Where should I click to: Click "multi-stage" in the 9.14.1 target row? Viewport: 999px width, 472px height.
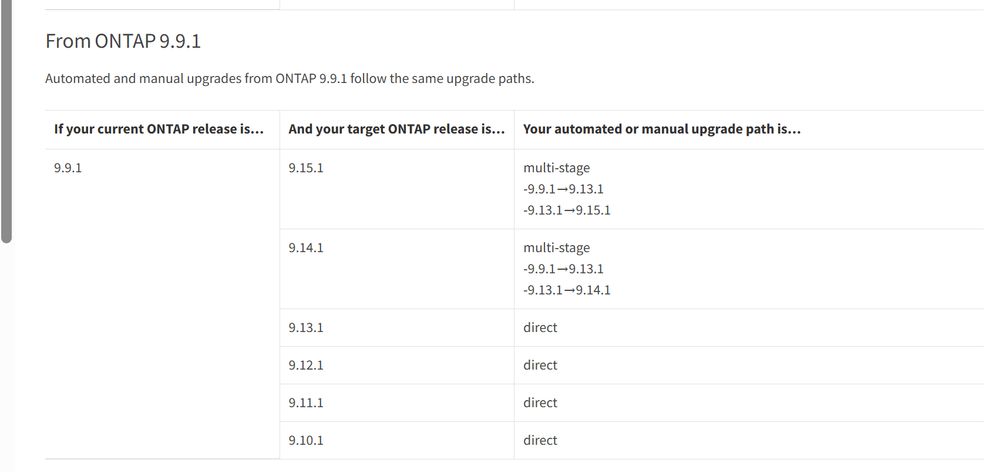click(556, 248)
